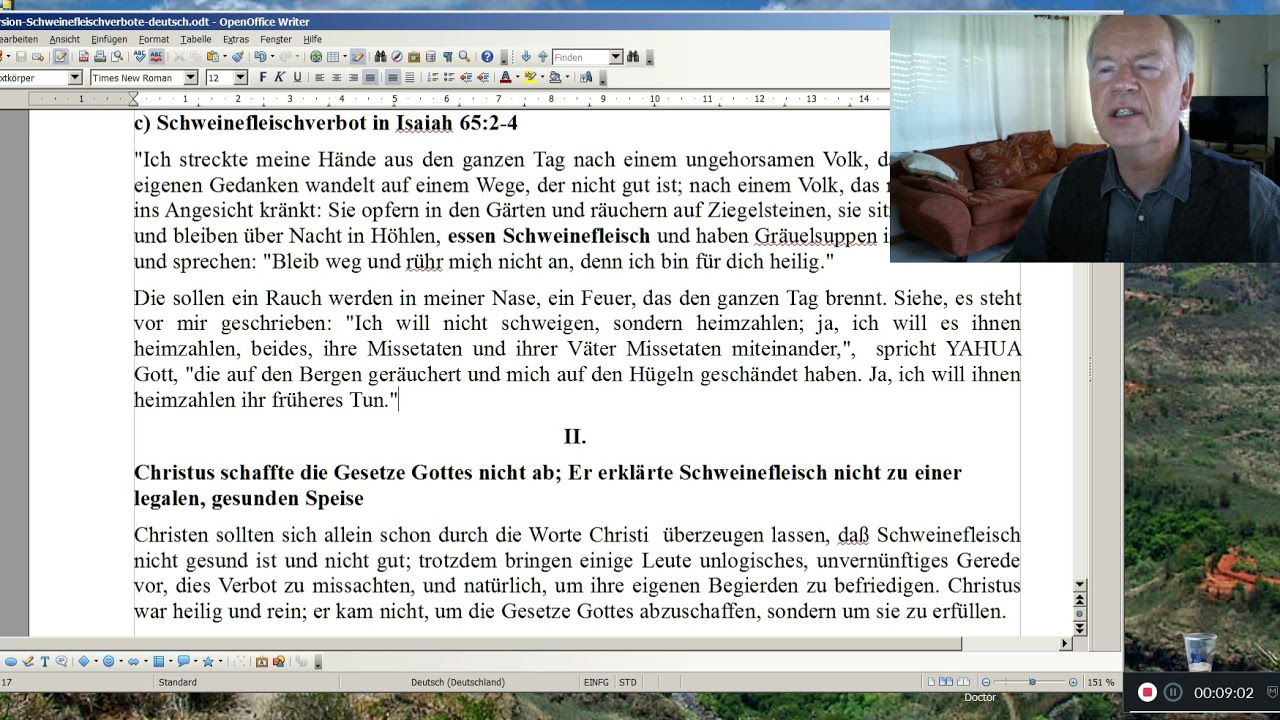Open Einfügen menu

pyautogui.click(x=109, y=39)
